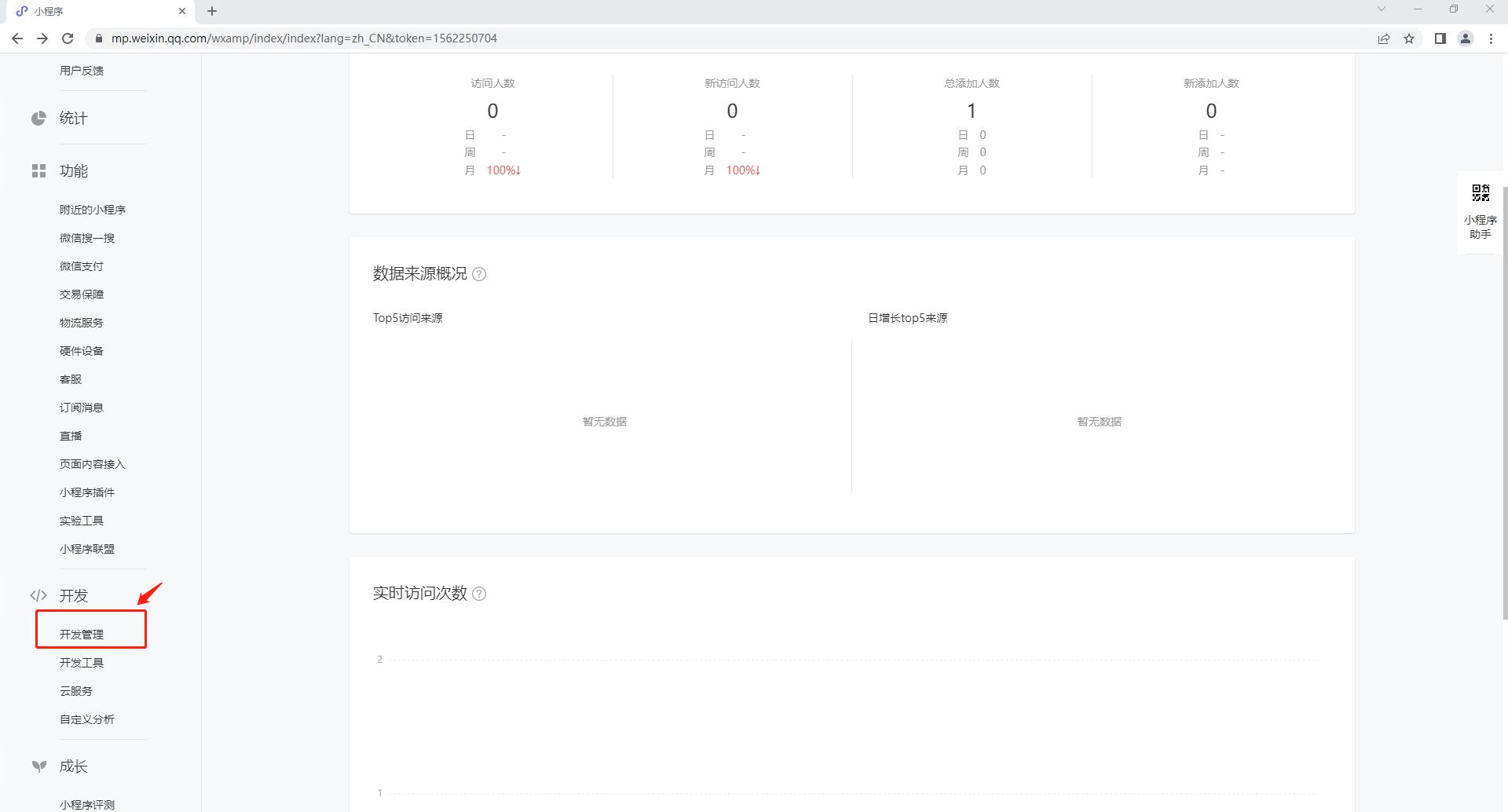This screenshot has height=812, width=1508.
Task: Open 小程序评测
Action: coord(87,805)
